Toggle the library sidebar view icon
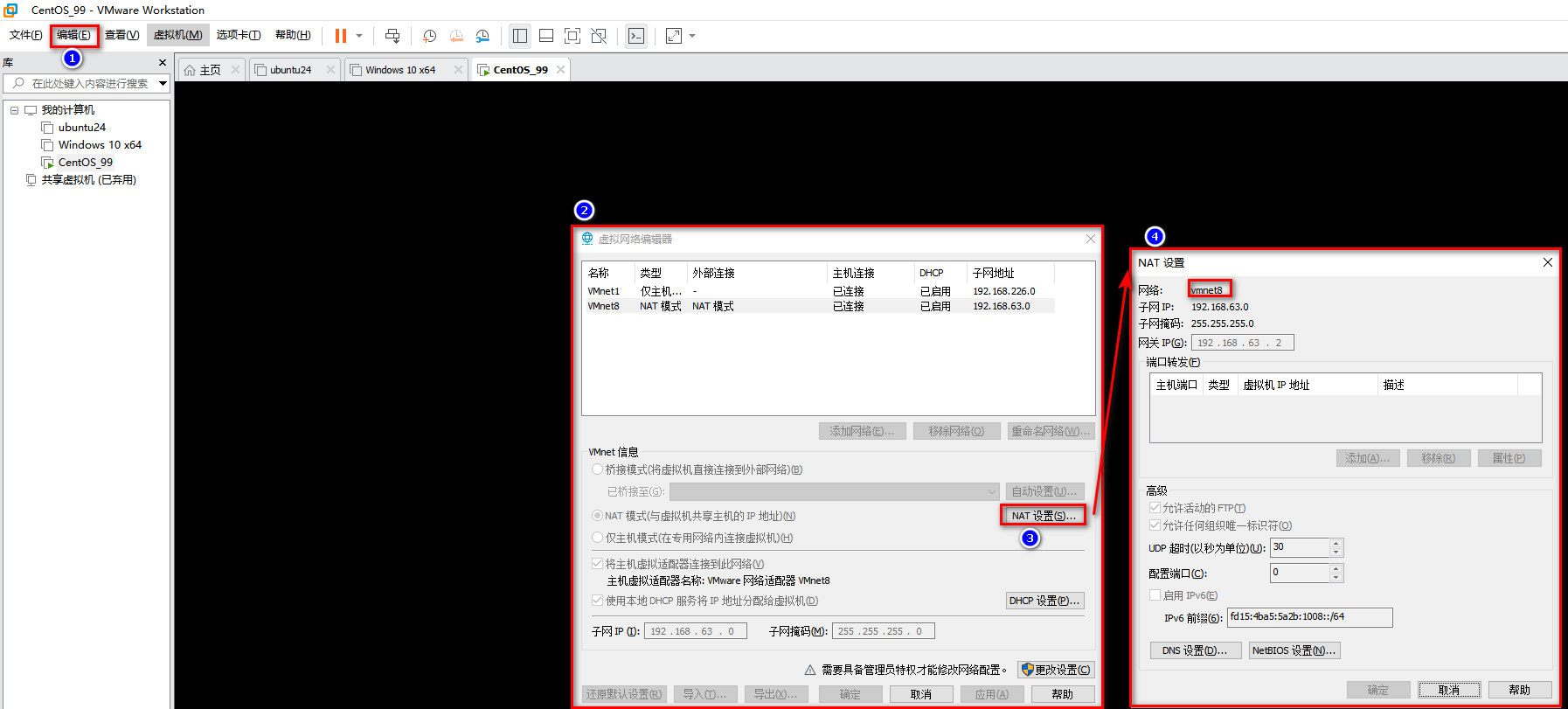Screen dimensions: 1568x709 tap(520, 36)
